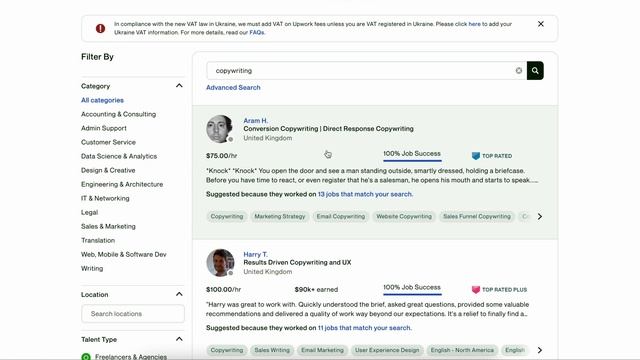The width and height of the screenshot is (640, 360).
Task: Click the Marketing Strategy skill tag
Action: pyautogui.click(x=280, y=216)
